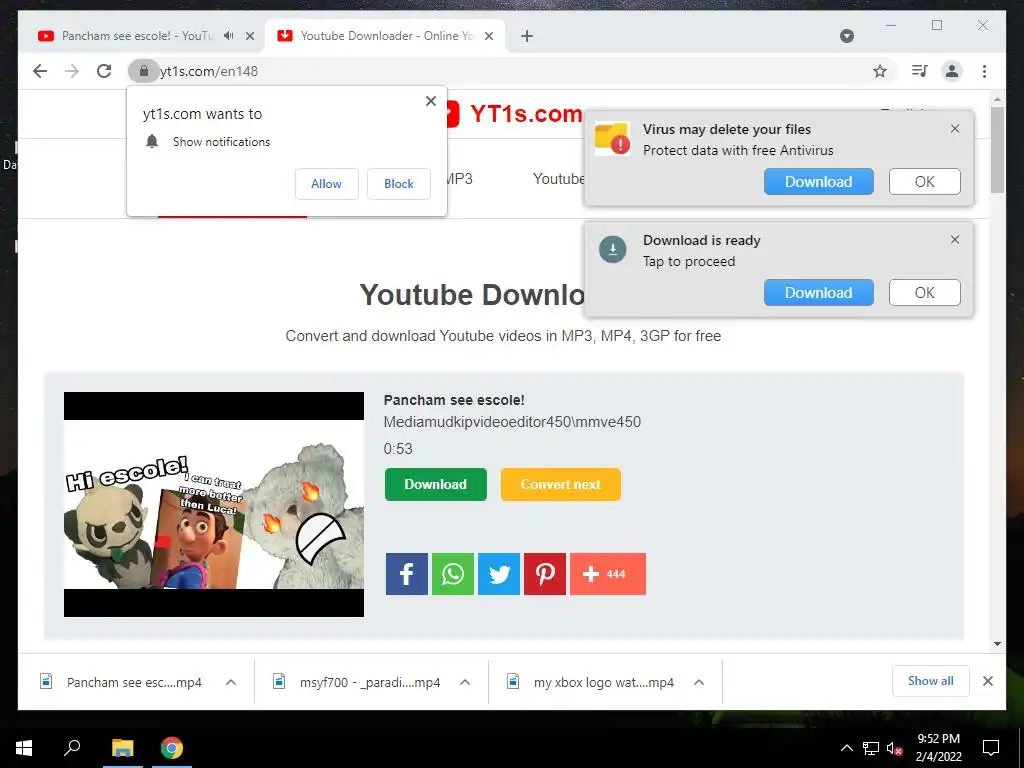Open the Windows Start menu
This screenshot has width=1024, height=768.
[x=24, y=748]
